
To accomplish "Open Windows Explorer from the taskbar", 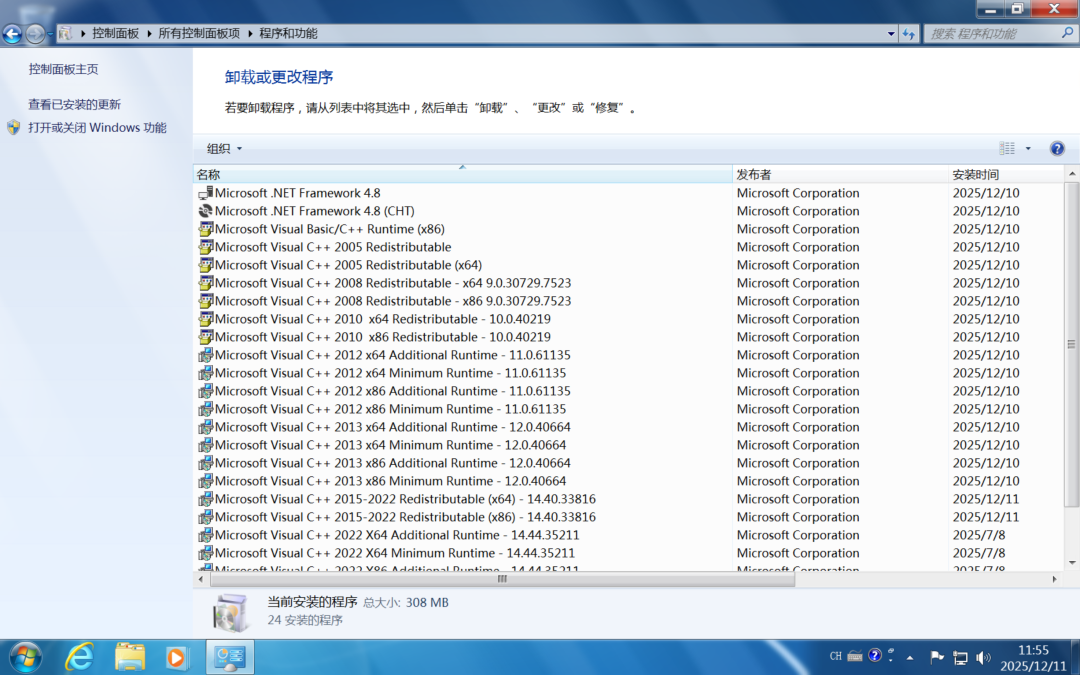I will tap(129, 657).
